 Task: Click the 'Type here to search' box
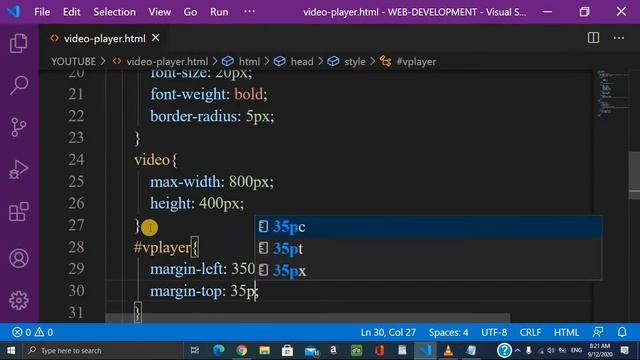tap(102, 351)
